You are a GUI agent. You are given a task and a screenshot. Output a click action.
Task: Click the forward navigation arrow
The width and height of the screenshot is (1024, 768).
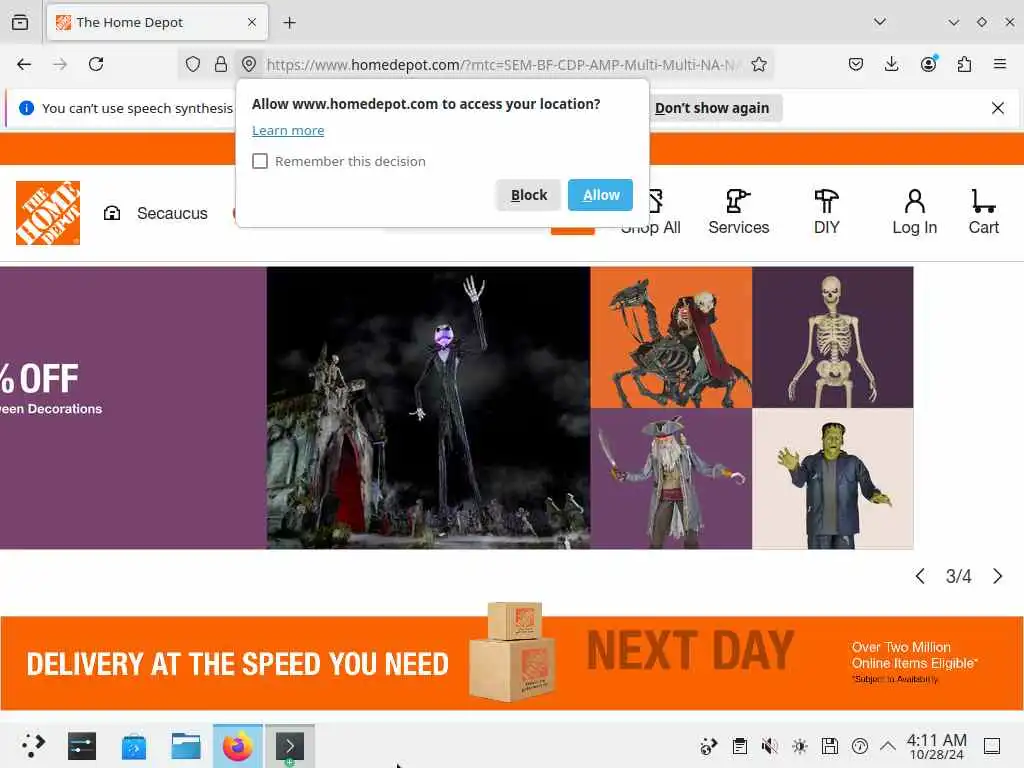60,64
